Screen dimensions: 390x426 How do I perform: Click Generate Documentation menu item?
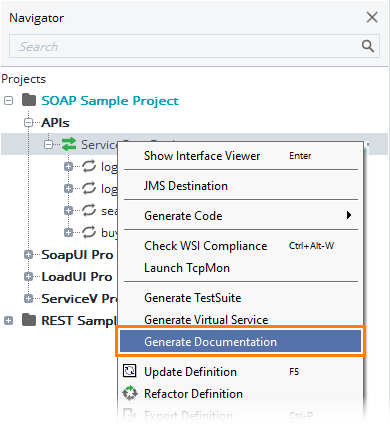pyautogui.click(x=241, y=341)
